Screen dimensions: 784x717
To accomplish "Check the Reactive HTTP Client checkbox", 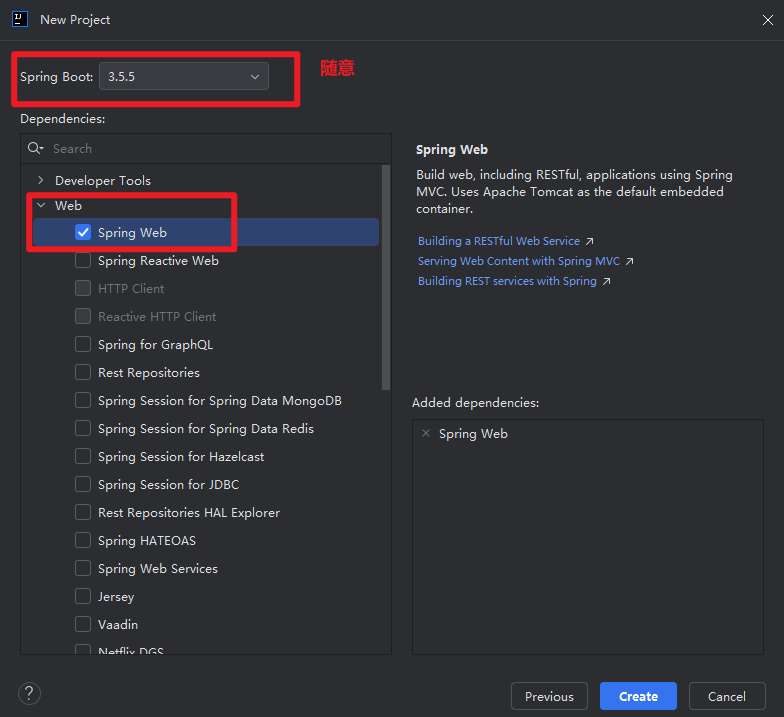I will click(x=83, y=316).
